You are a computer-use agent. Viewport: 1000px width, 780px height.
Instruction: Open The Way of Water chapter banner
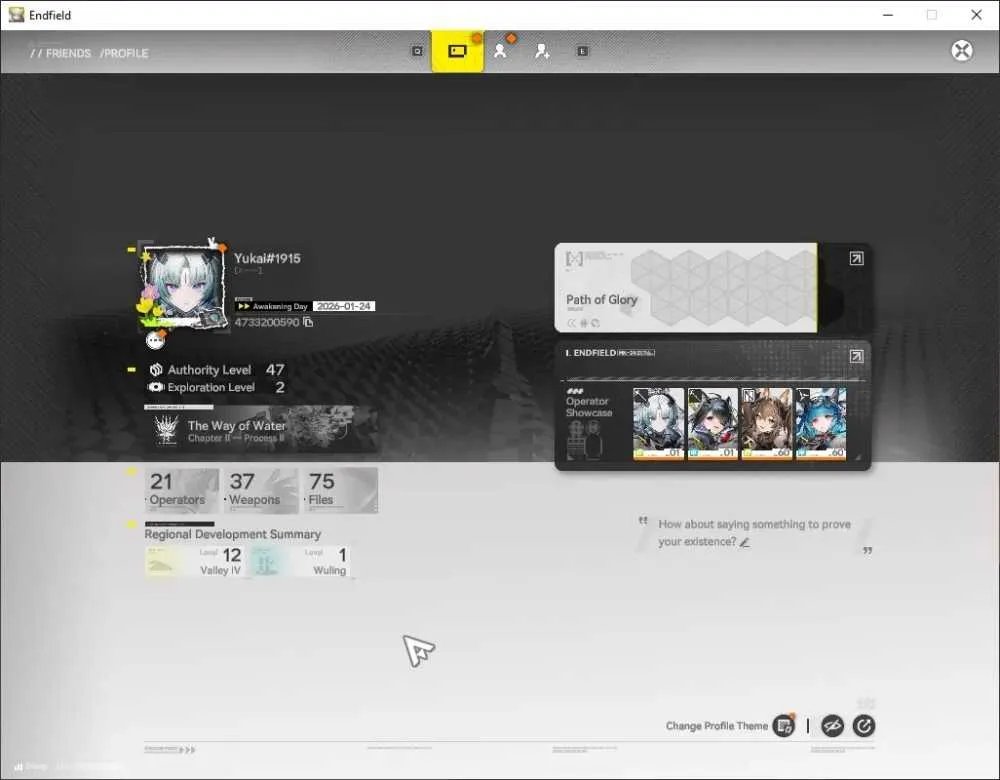pyautogui.click(x=261, y=430)
